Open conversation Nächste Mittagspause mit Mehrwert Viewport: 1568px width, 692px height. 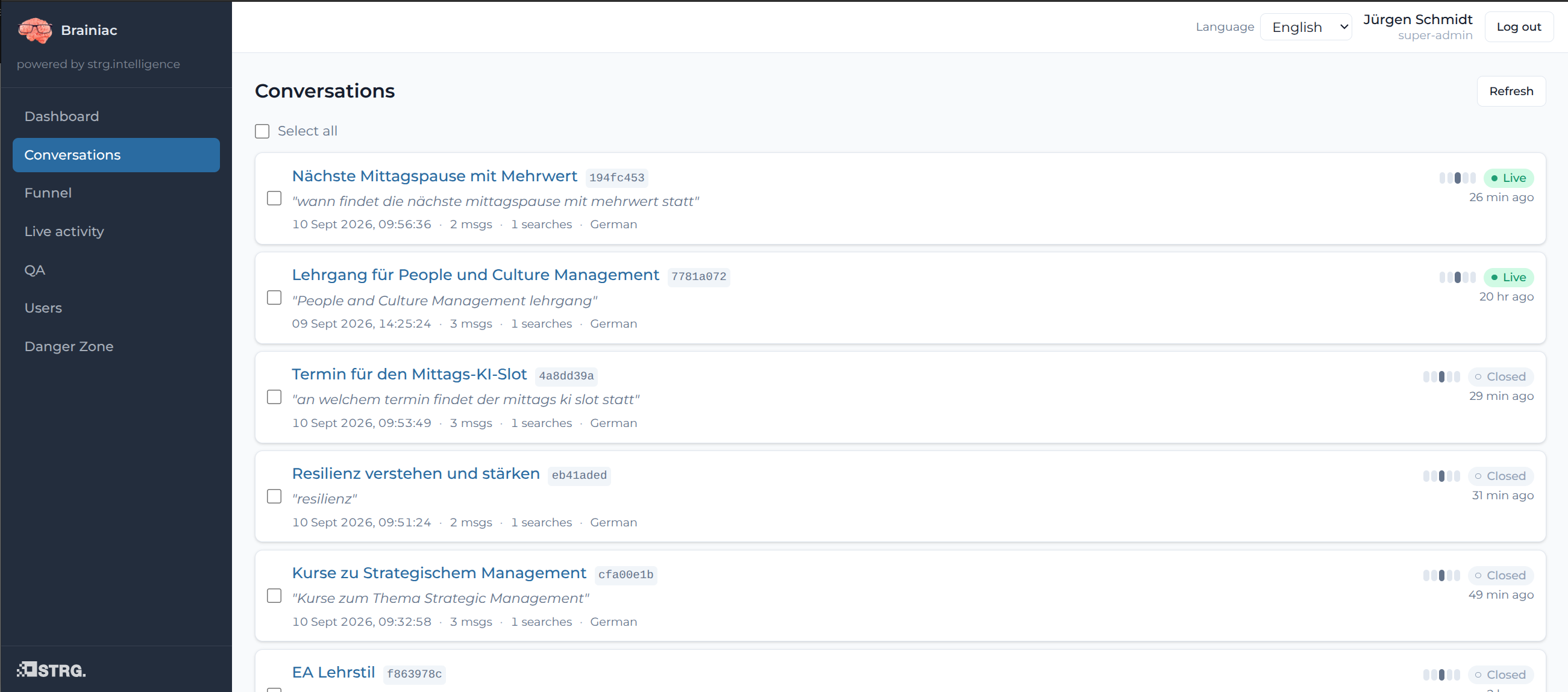pos(434,176)
